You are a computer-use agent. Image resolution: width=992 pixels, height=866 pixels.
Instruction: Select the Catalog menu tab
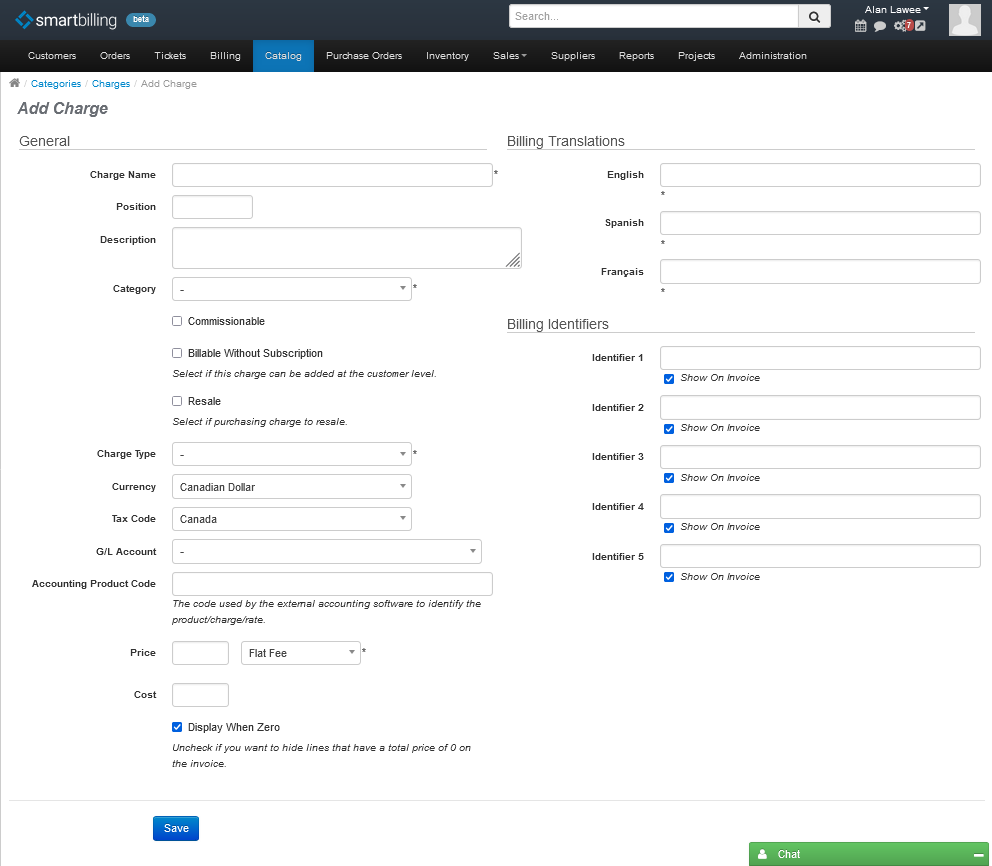283,56
